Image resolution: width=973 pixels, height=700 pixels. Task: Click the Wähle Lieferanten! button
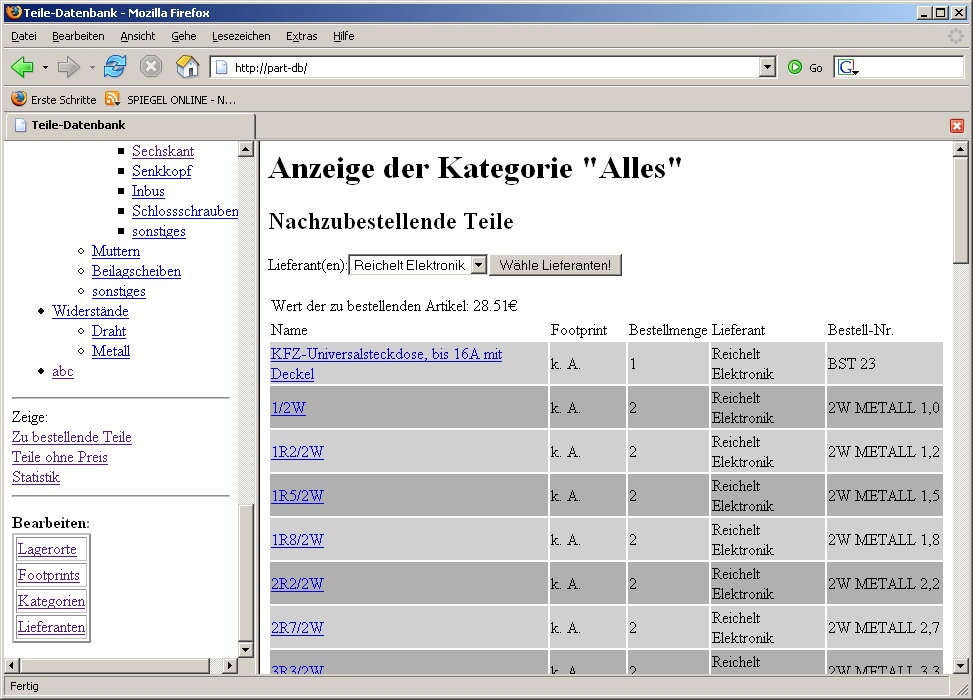(555, 265)
